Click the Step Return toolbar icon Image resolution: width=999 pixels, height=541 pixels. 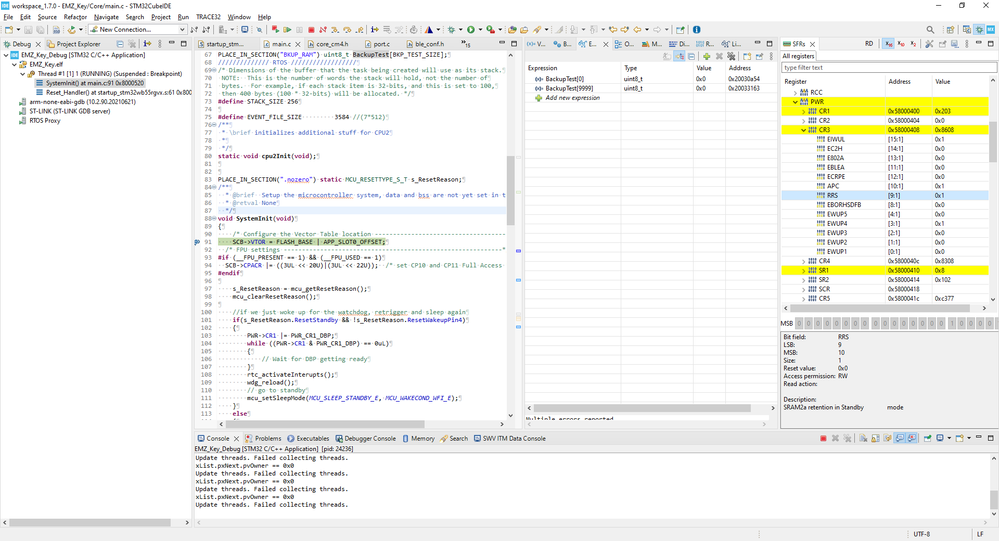coord(359,29)
